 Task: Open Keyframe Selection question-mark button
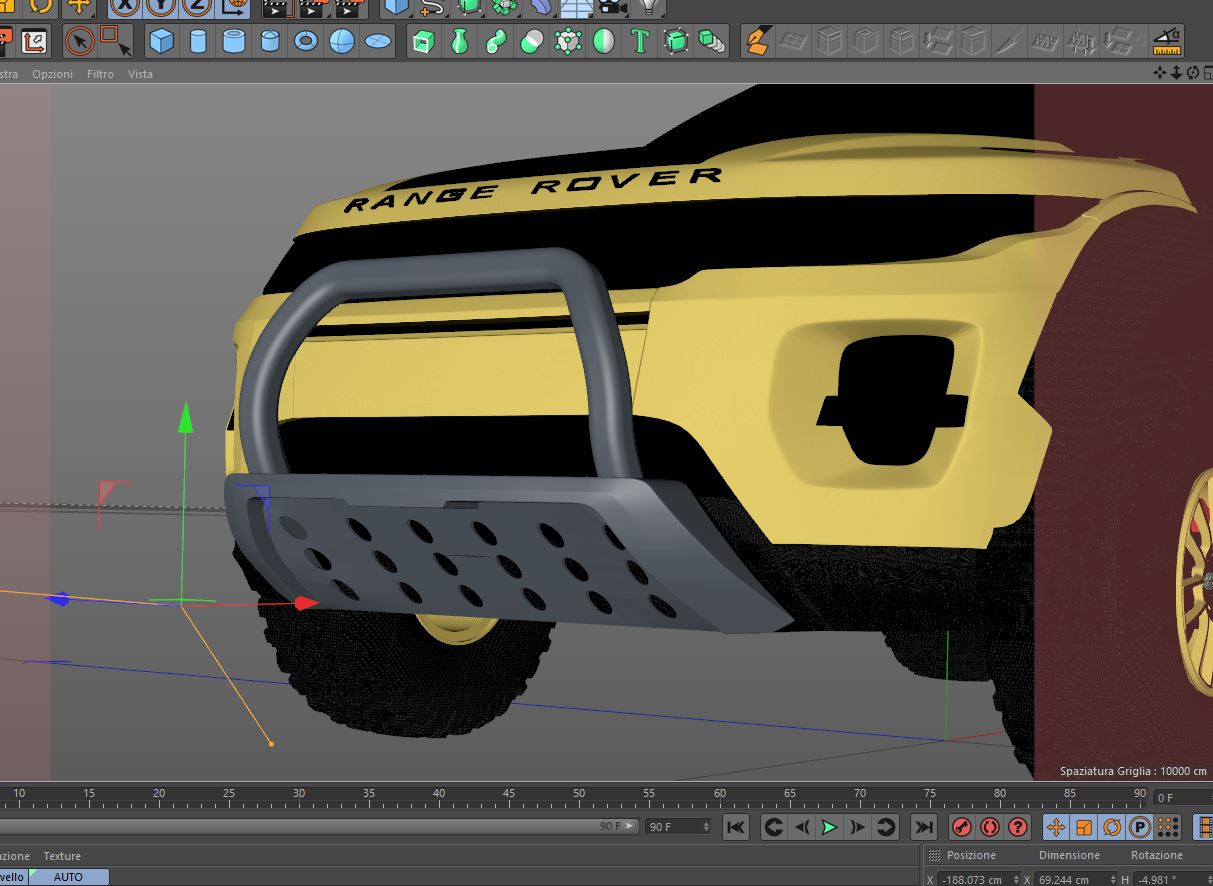coord(1018,827)
